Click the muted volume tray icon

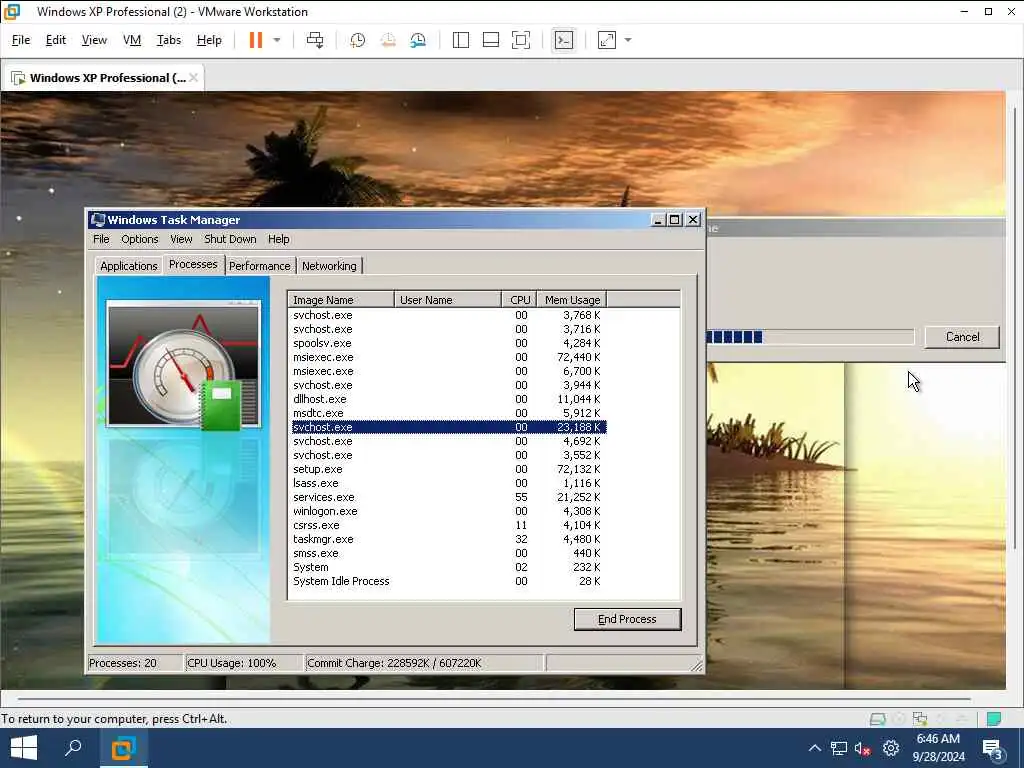pyautogui.click(x=863, y=748)
